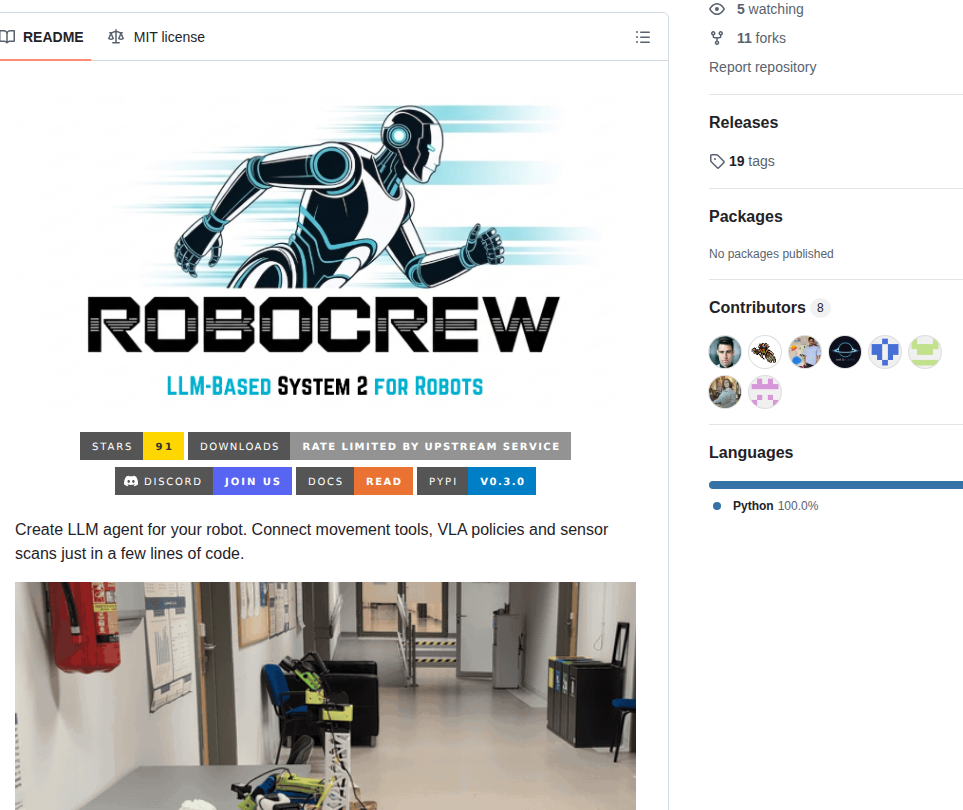Open the Packages heading link
The height and width of the screenshot is (810, 963).
[746, 216]
